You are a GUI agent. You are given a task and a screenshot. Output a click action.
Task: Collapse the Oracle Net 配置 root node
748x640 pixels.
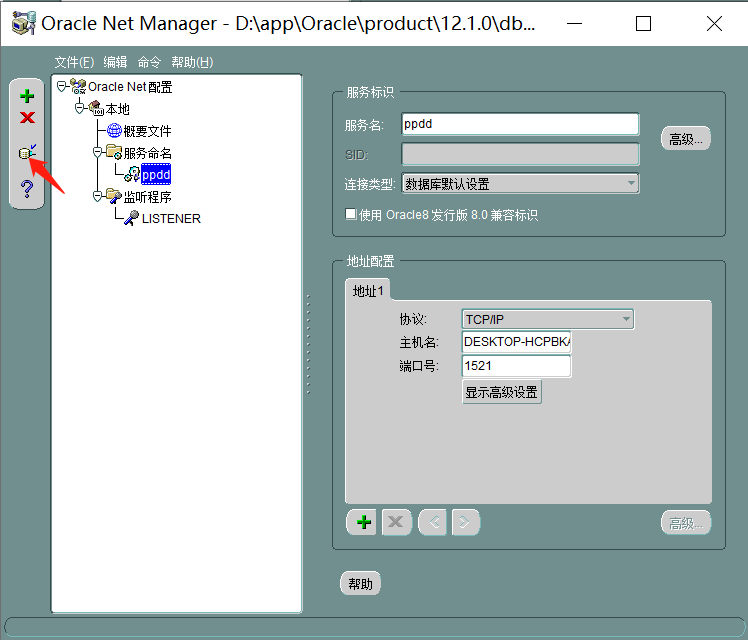pyautogui.click(x=62, y=86)
